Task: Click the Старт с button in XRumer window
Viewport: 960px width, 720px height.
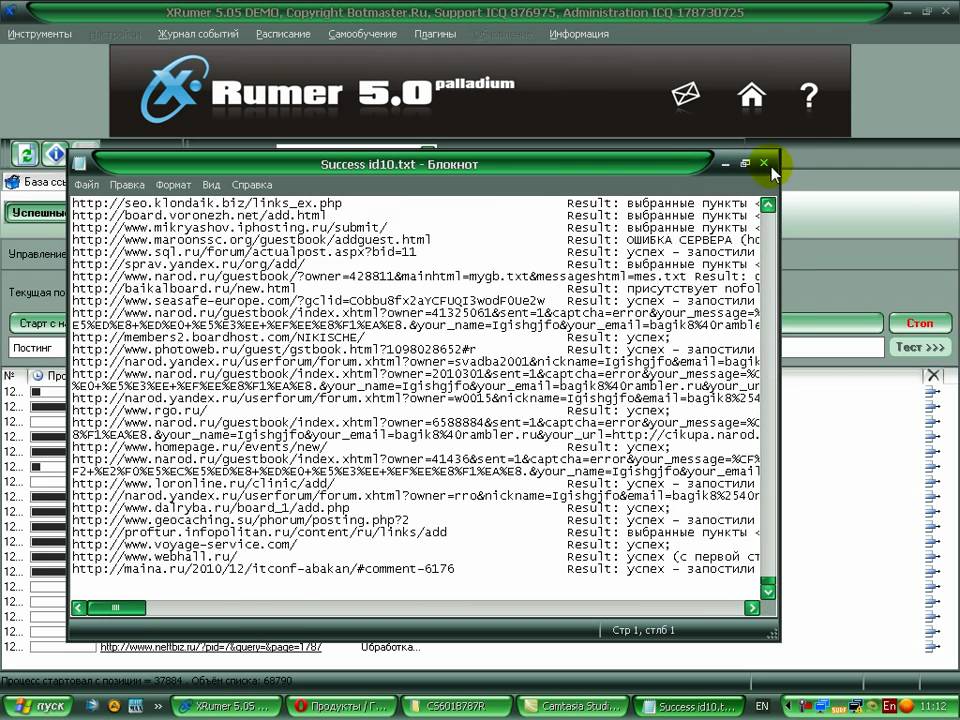Action: pos(39,323)
